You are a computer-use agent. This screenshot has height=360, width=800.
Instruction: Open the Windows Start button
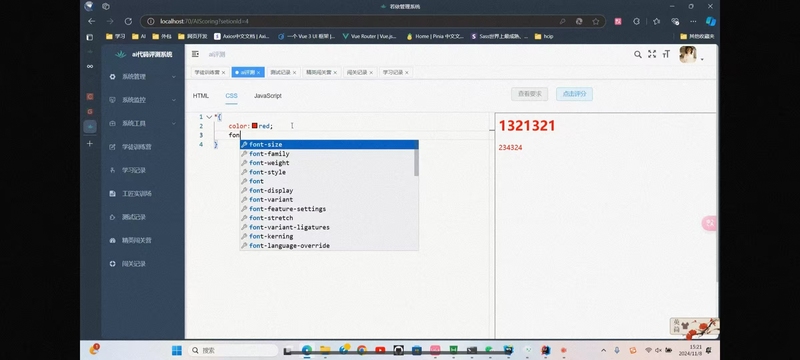[x=177, y=350]
